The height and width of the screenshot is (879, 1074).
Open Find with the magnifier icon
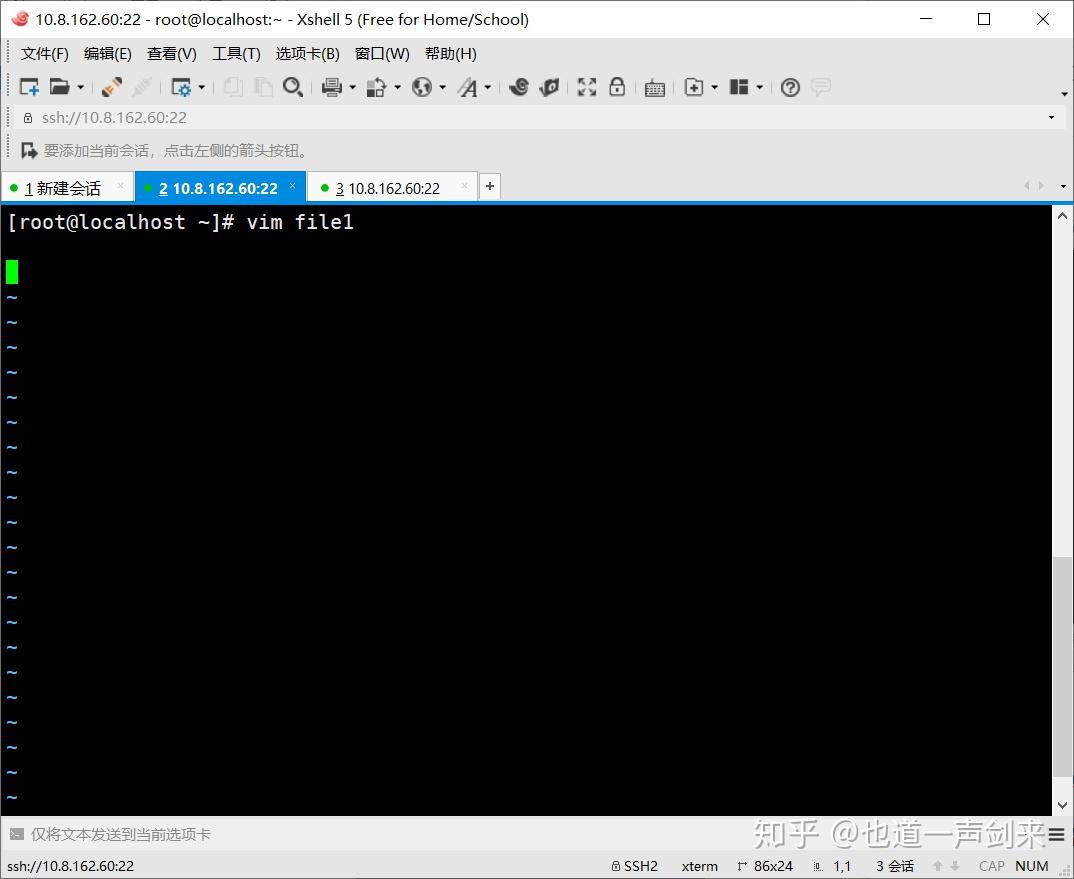pos(292,87)
